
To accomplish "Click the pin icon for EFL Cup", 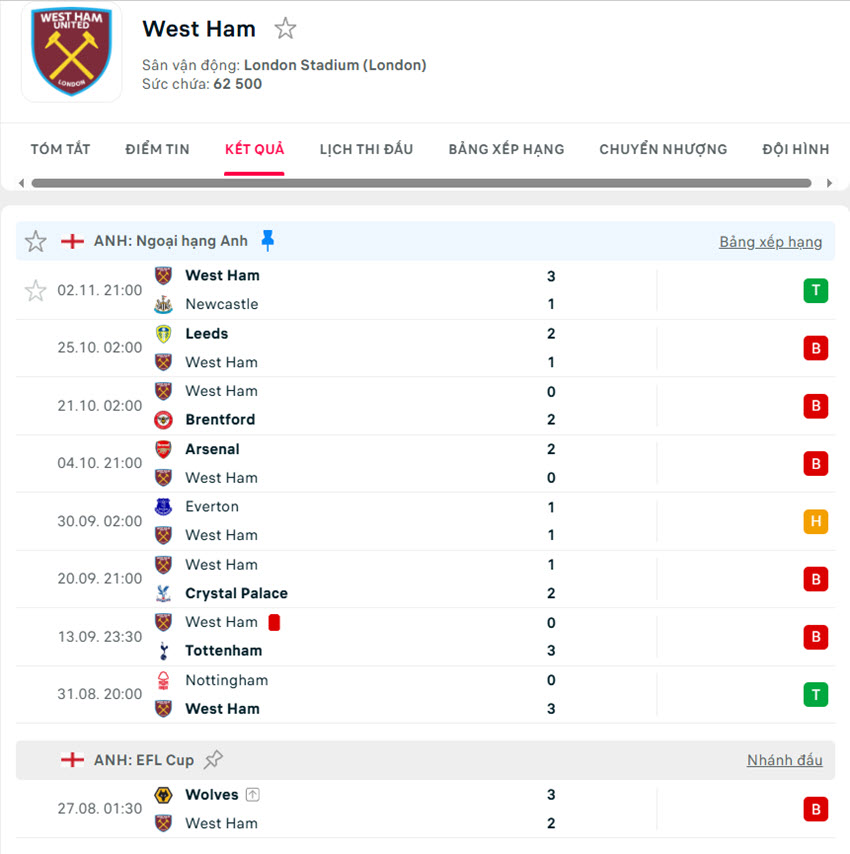I will pos(214,760).
